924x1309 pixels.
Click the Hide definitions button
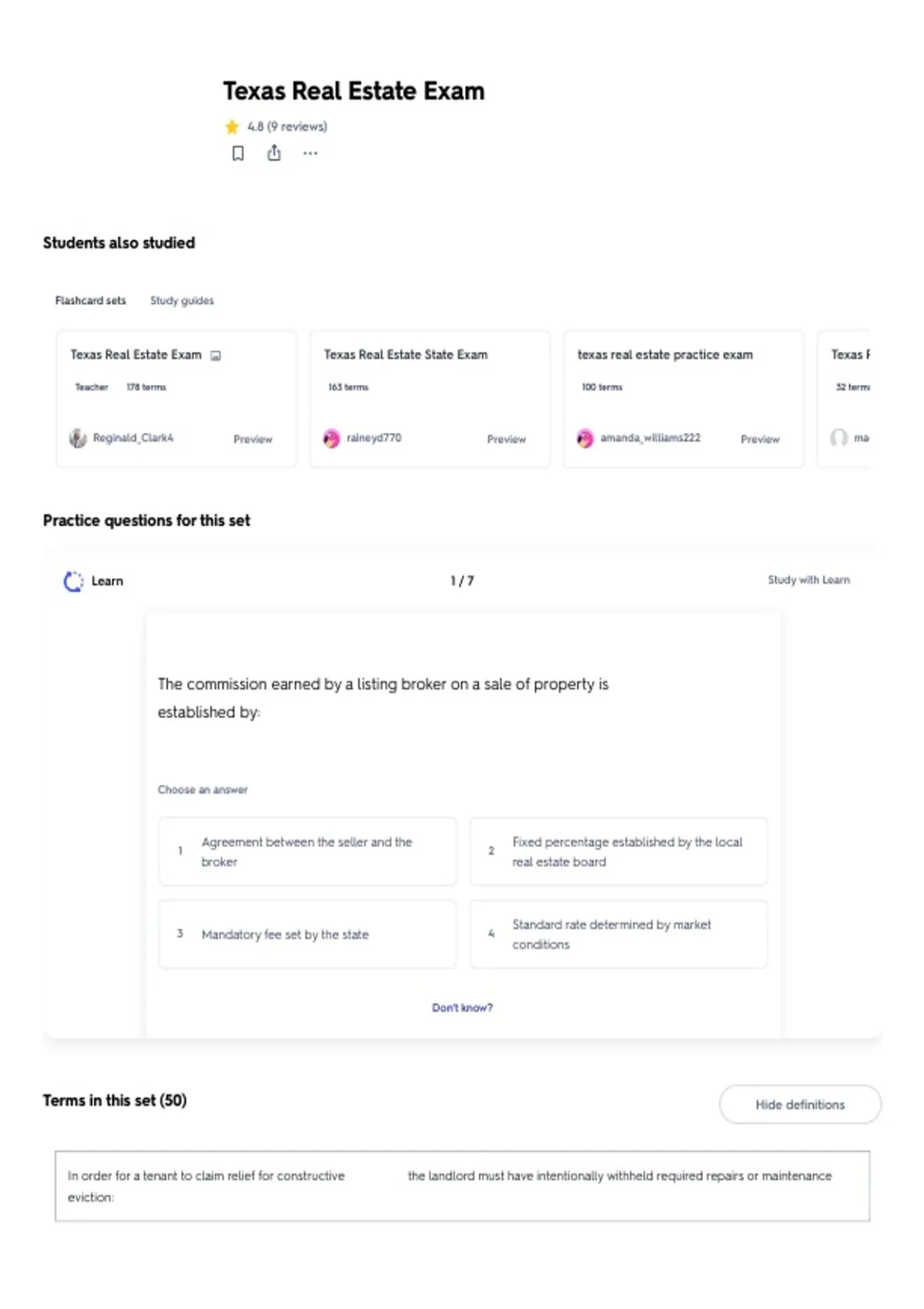(x=800, y=1104)
